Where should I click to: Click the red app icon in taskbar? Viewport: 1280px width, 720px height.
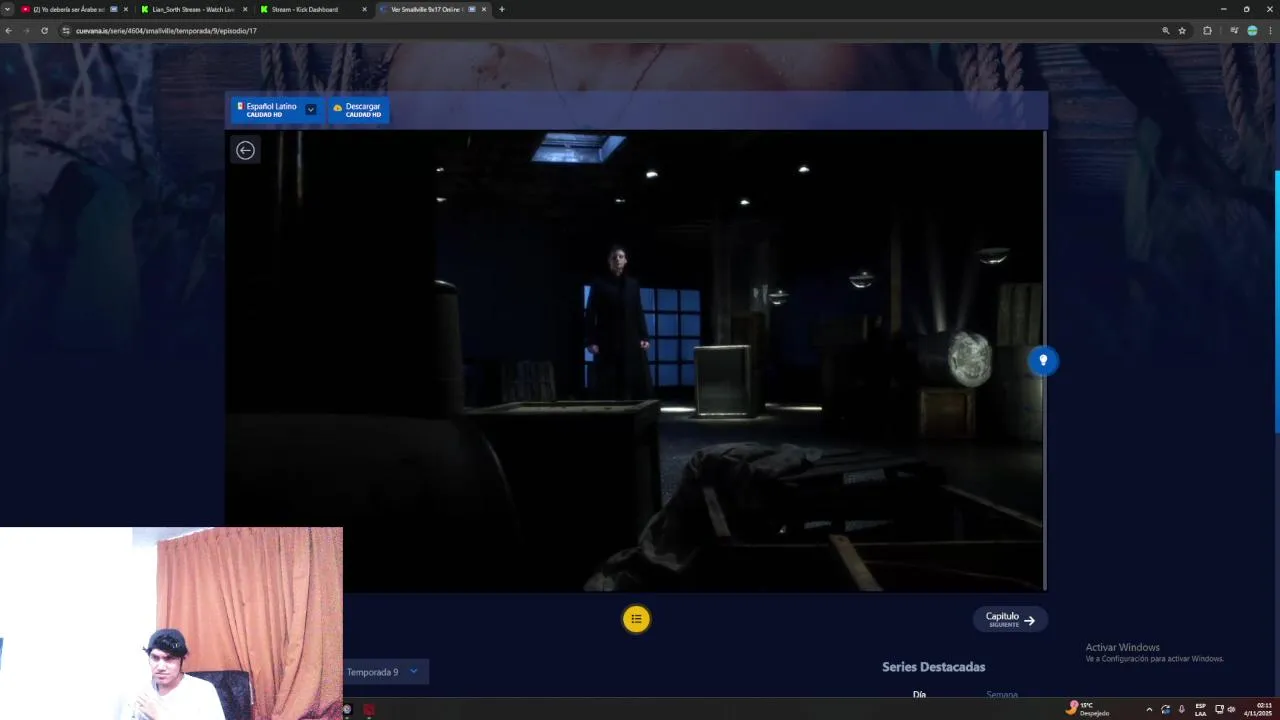369,709
